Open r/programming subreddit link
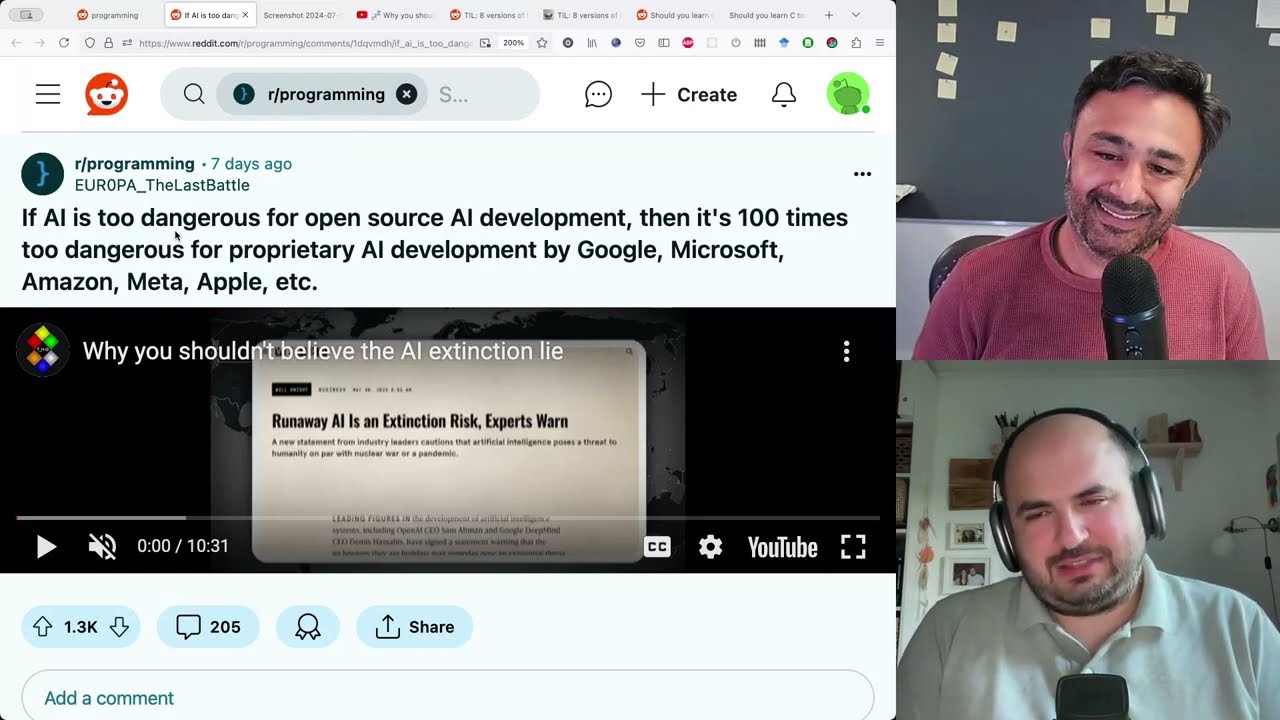The width and height of the screenshot is (1280, 720). pos(134,164)
